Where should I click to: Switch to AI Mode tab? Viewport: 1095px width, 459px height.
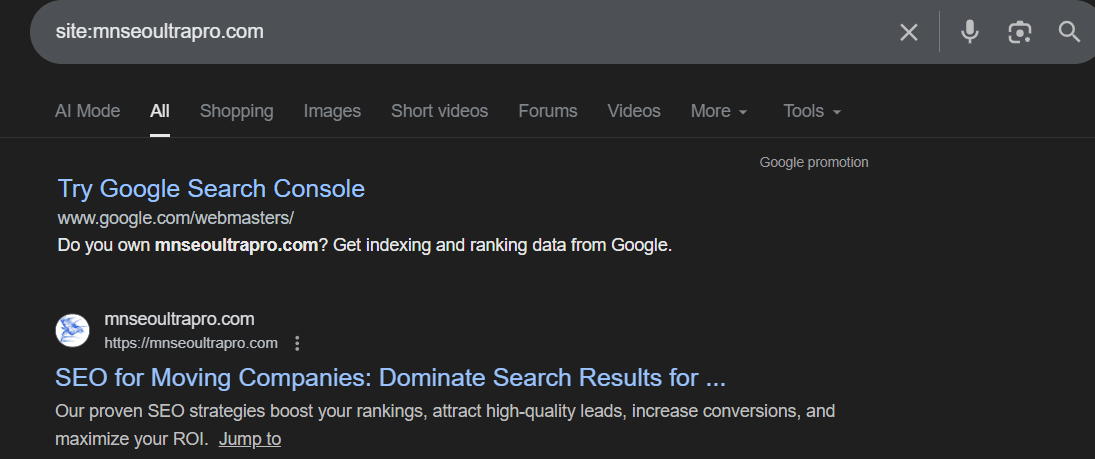coord(87,111)
